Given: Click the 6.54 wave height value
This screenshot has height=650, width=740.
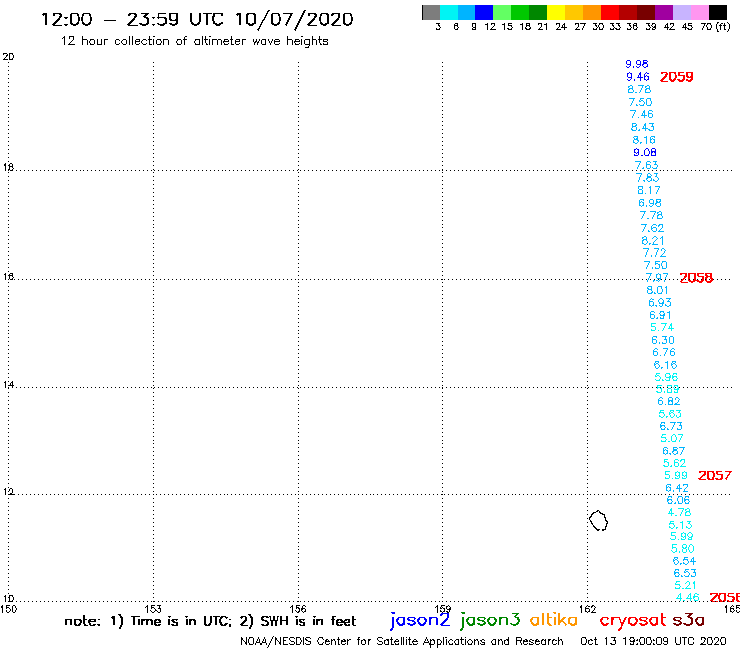Looking at the screenshot, I should point(684,561).
